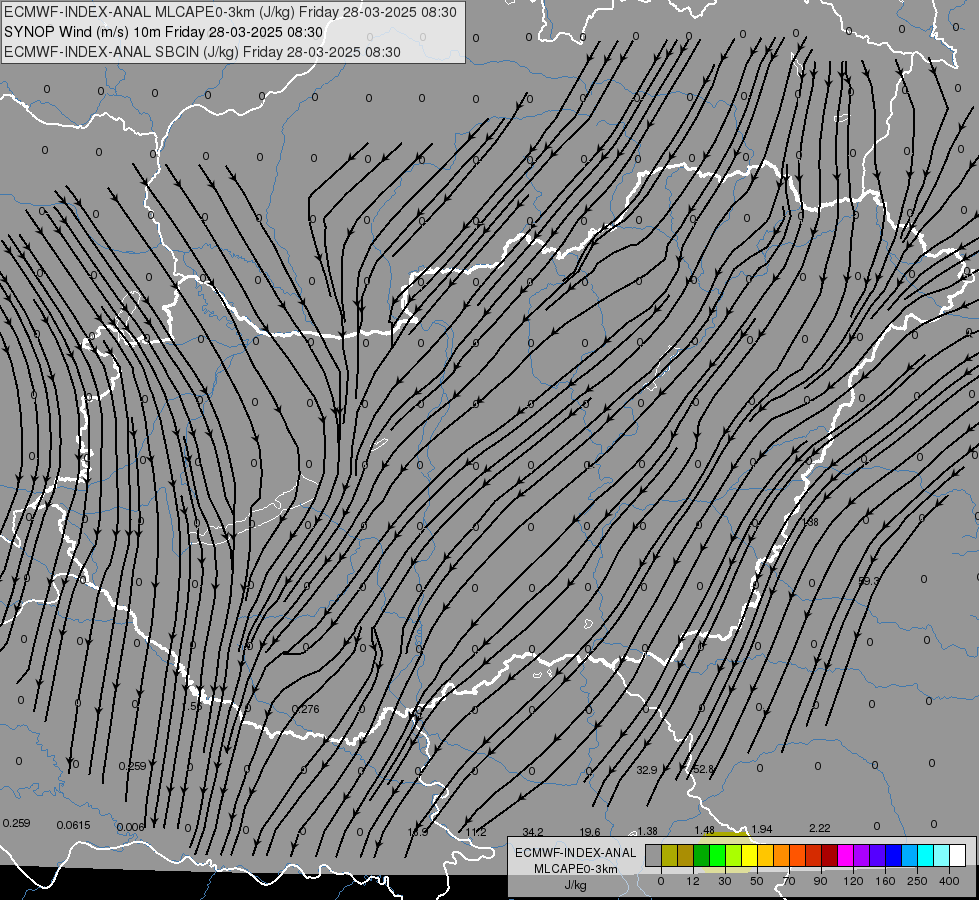The width and height of the screenshot is (979, 900).
Task: Click the SYNOP Wind 10m title line
Action: 164,32
